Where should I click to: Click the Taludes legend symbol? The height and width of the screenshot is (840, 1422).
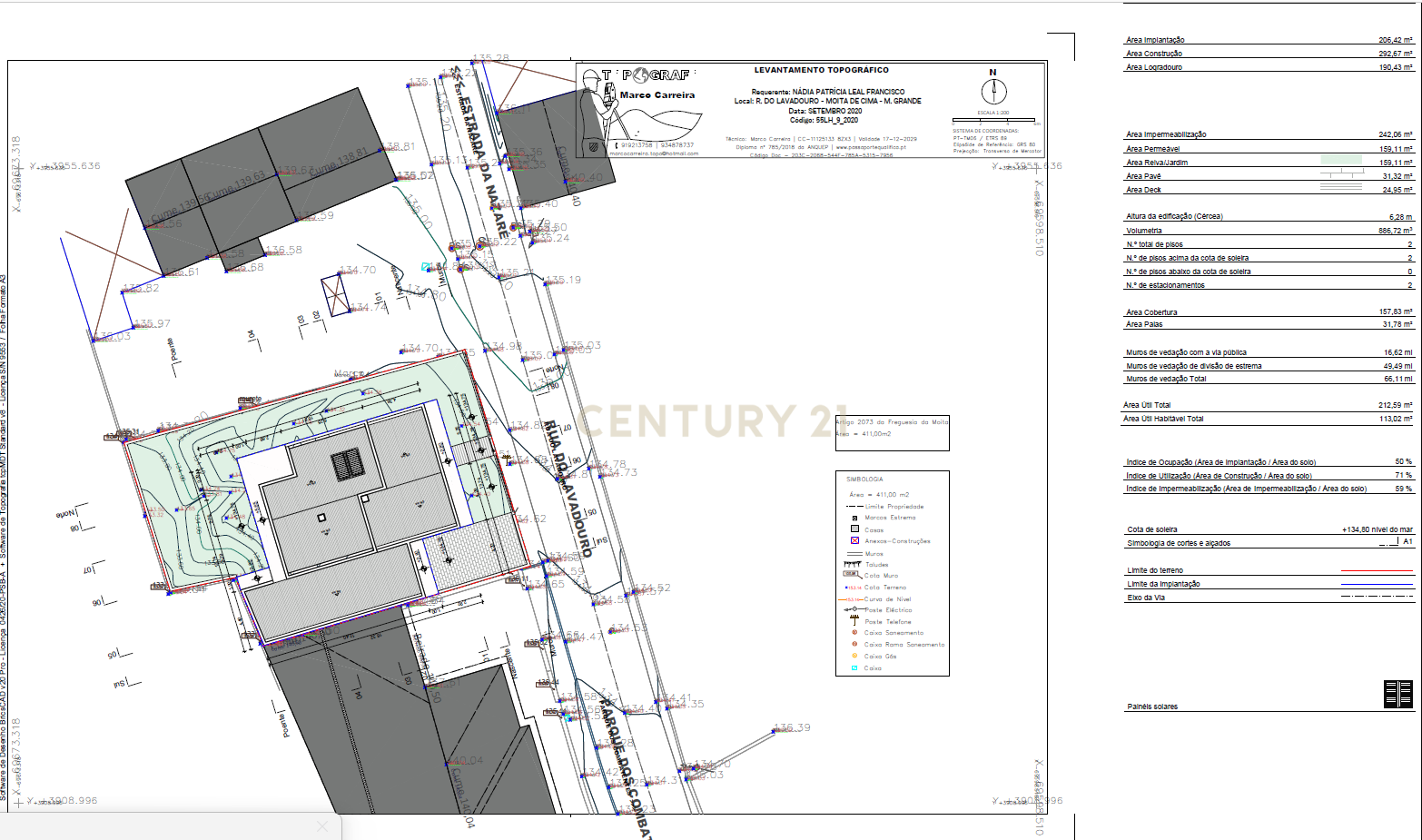pyautogui.click(x=852, y=564)
